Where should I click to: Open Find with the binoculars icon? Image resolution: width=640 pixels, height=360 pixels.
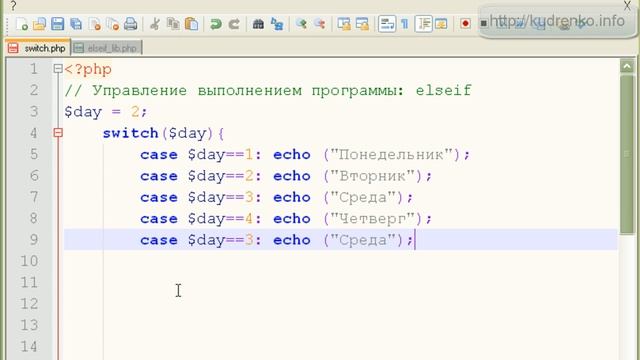coord(258,24)
